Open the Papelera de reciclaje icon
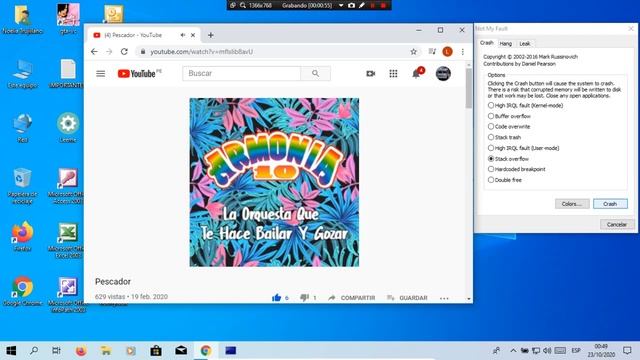Image resolution: width=640 pixels, height=360 pixels. [x=22, y=185]
